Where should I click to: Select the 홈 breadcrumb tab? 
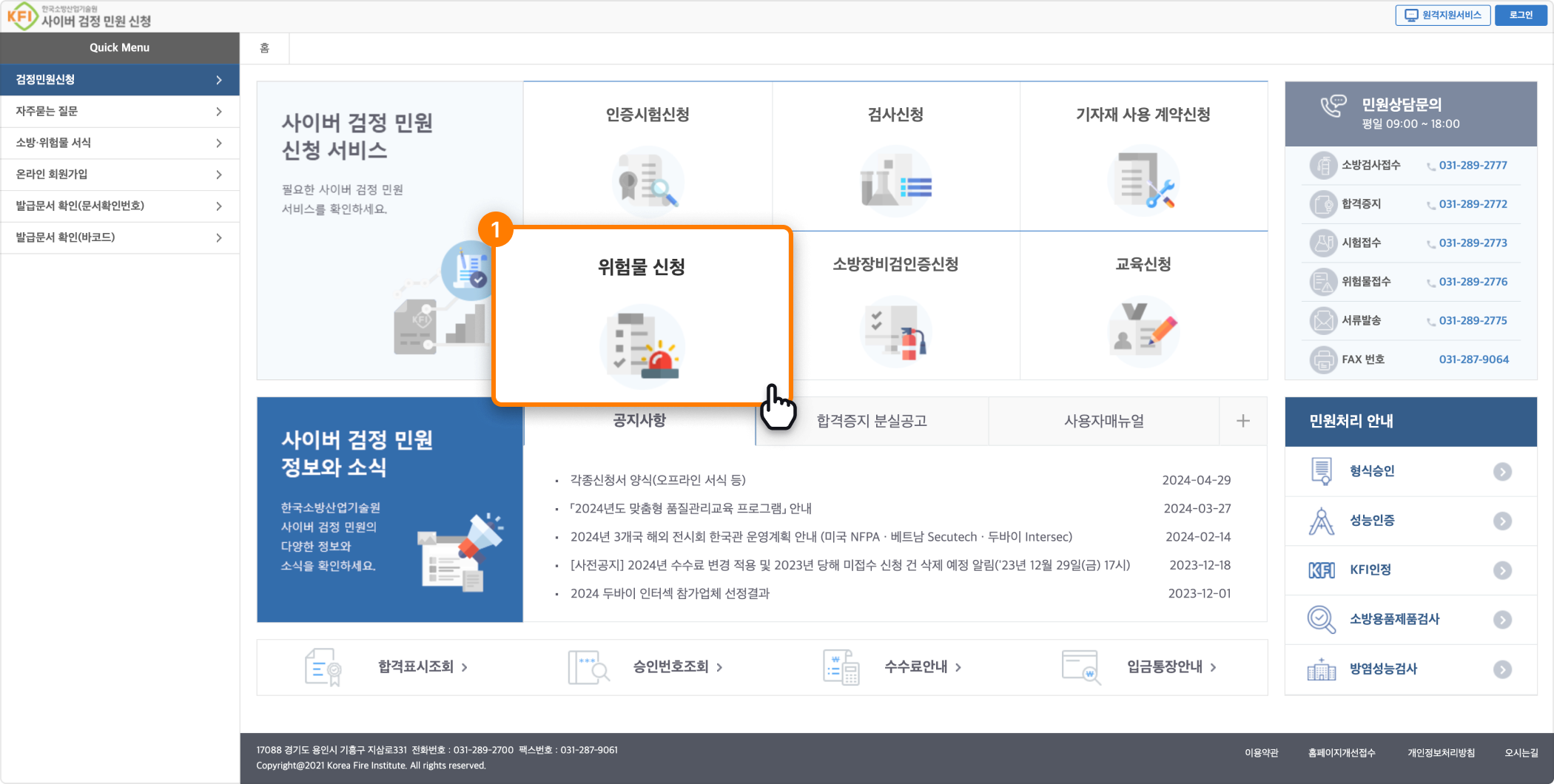click(x=264, y=48)
